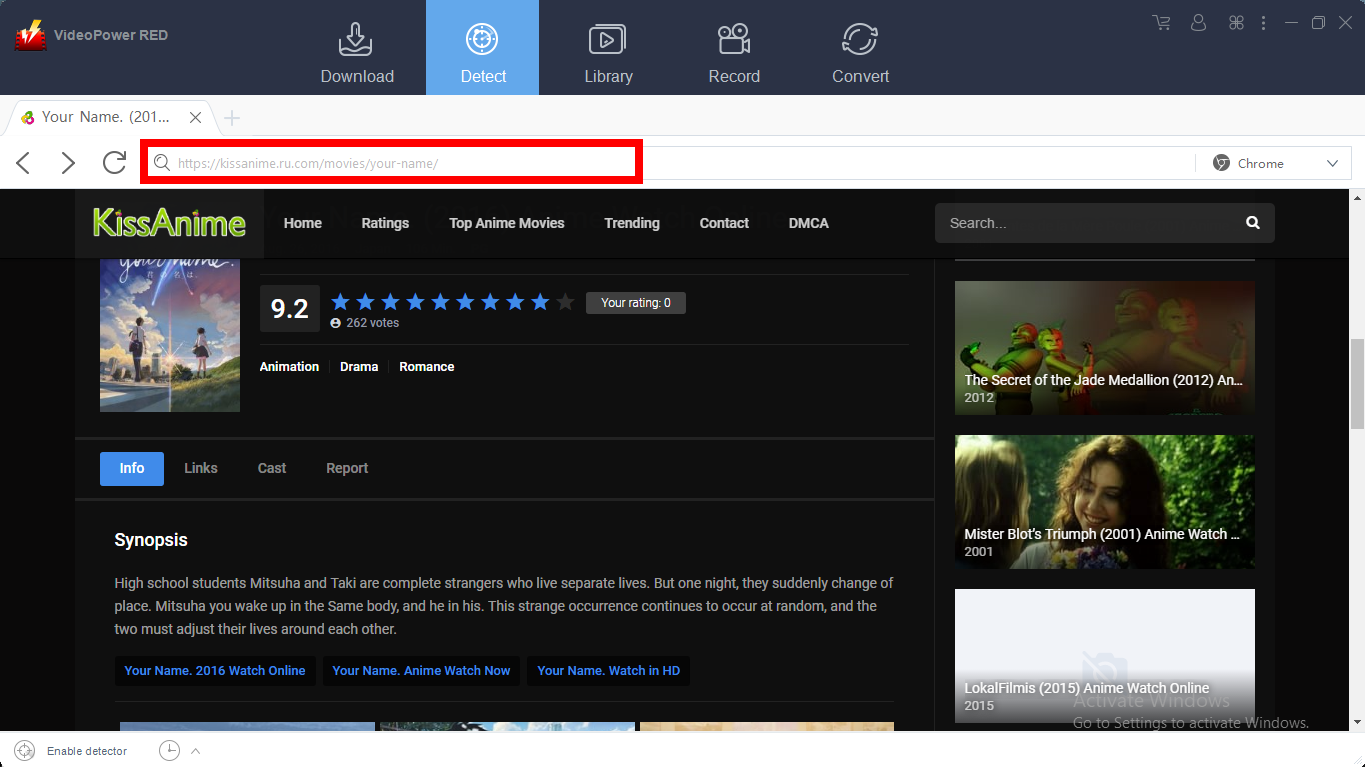1365x767 pixels.
Task: Open Top Anime Movies menu item
Action: coord(507,223)
